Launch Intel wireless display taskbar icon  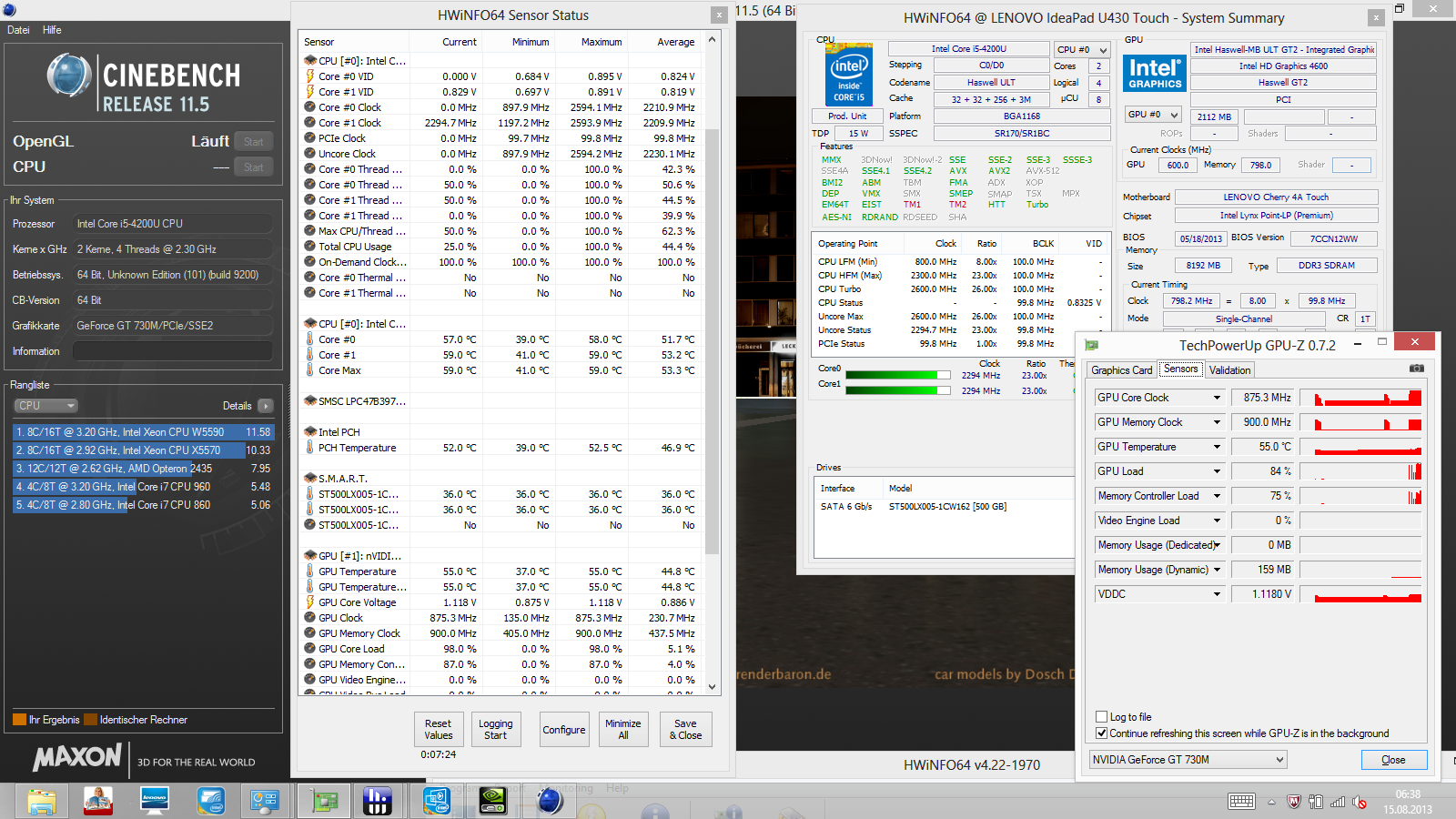click(211, 801)
